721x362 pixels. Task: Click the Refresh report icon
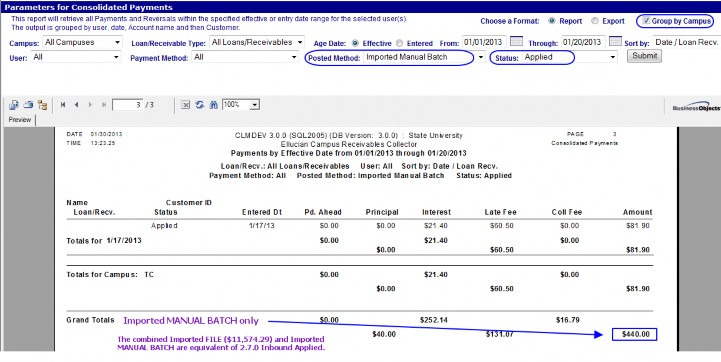200,105
